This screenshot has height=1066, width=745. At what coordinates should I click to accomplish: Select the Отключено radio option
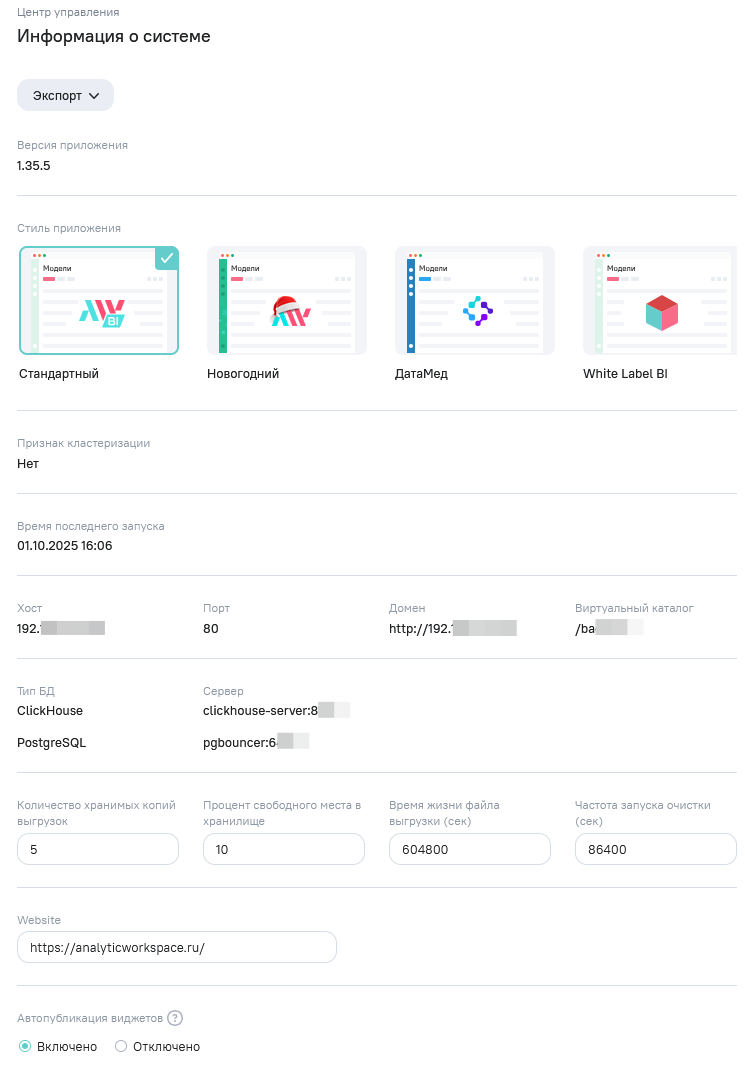click(x=121, y=1046)
